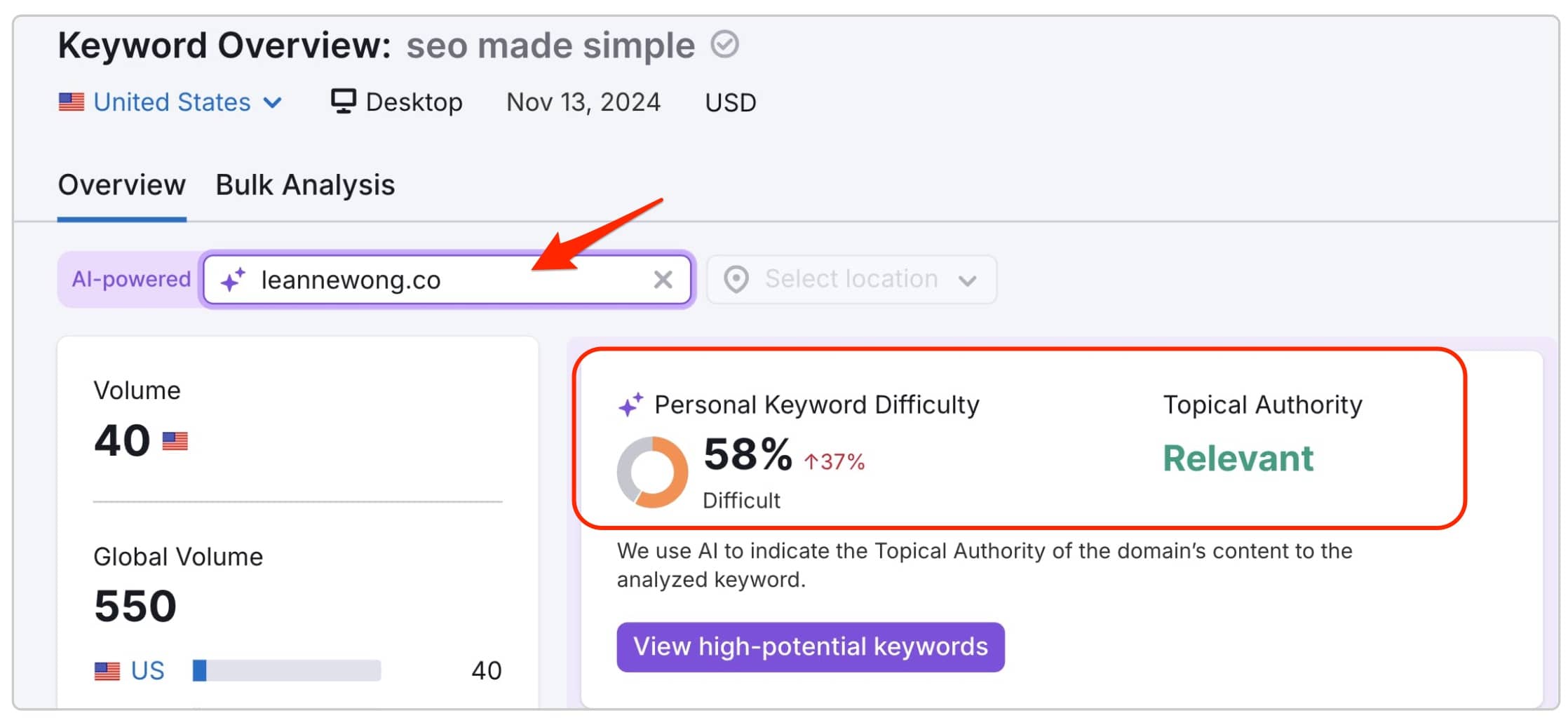Expand the Select location dropdown
This screenshot has width=1568, height=725.
click(x=851, y=279)
